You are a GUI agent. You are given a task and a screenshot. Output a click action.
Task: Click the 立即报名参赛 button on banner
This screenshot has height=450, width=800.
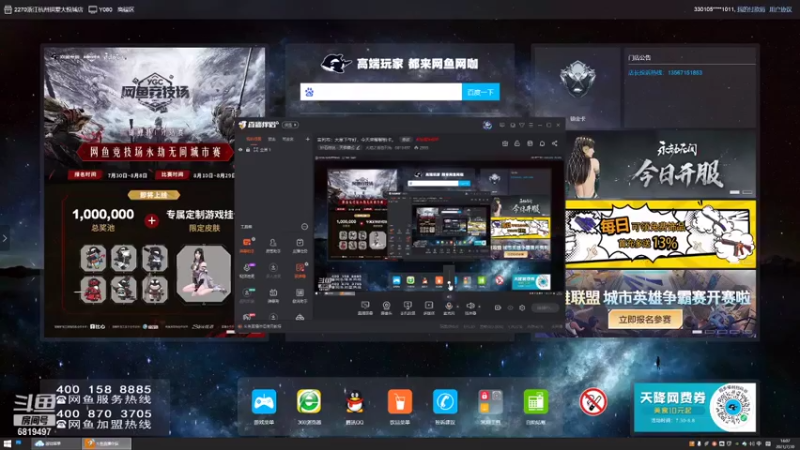pos(645,319)
